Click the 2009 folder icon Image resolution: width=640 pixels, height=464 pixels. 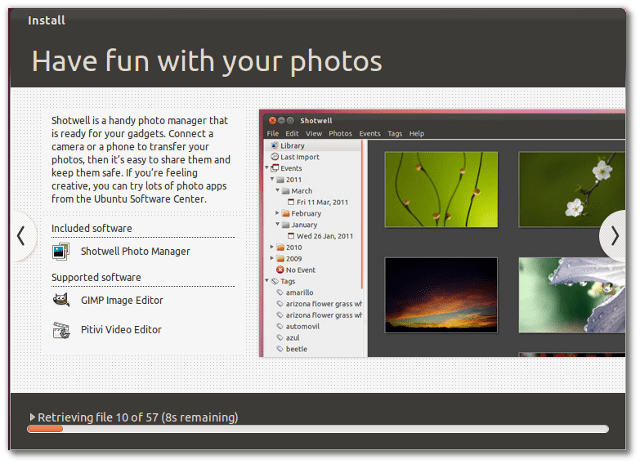point(280,259)
